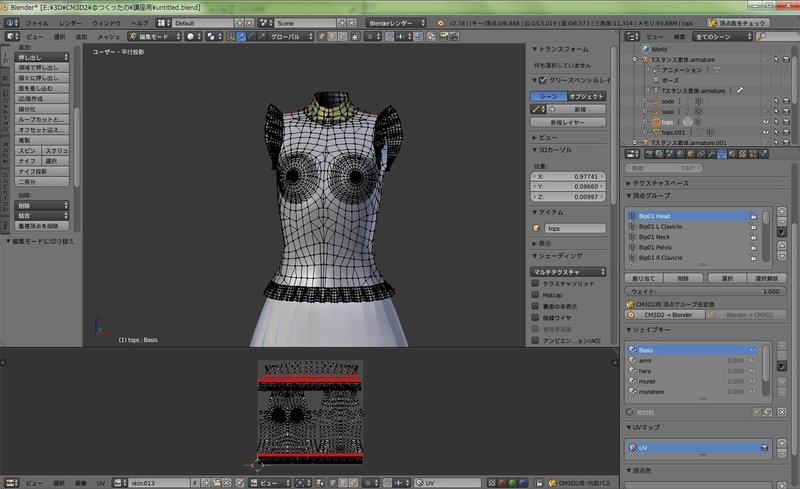800x489 pixels.
Task: Click the 頂点数をチェック button
Action: pyautogui.click(x=738, y=23)
